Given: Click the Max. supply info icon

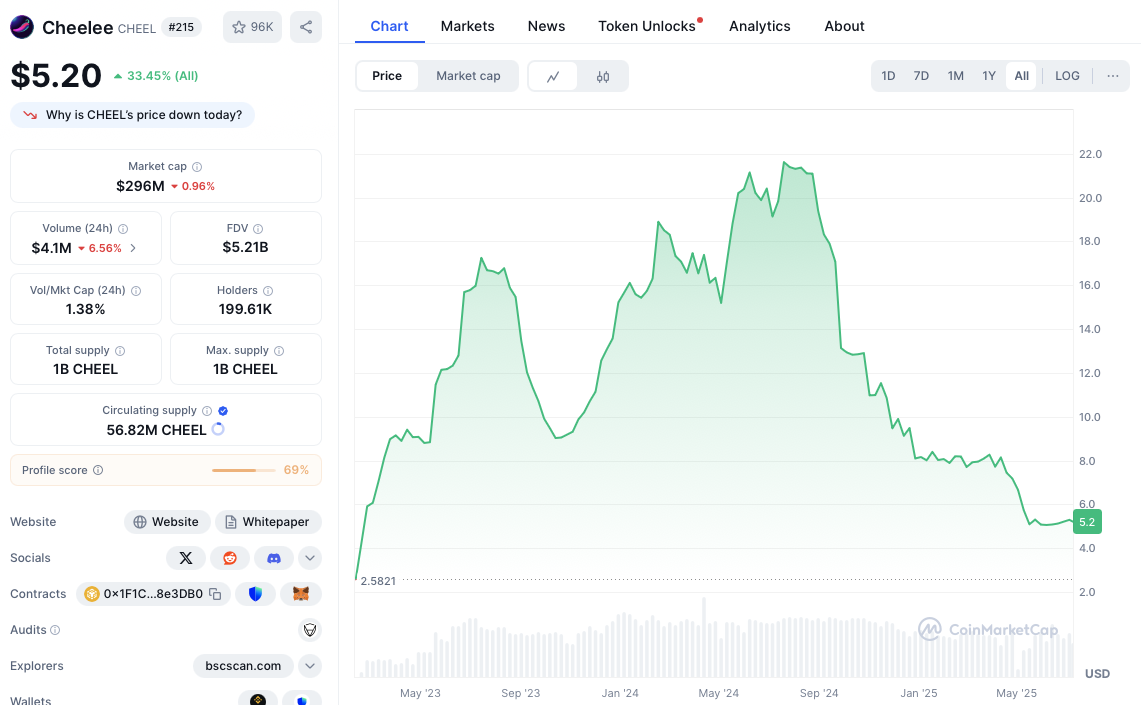Looking at the screenshot, I should coord(279,351).
